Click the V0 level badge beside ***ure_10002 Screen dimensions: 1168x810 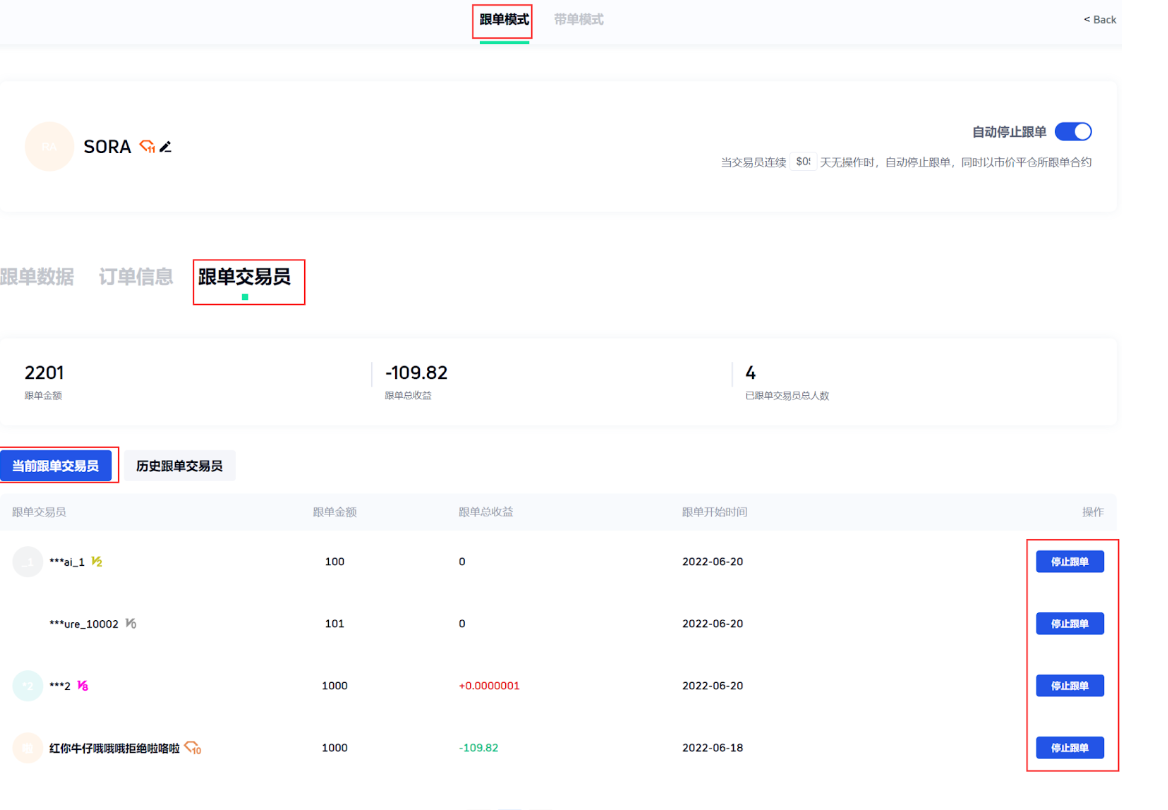(x=130, y=624)
